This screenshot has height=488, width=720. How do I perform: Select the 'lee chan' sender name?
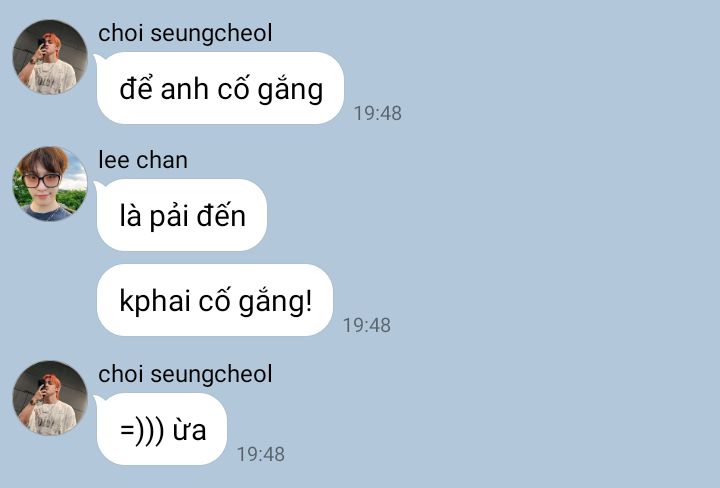tap(143, 160)
